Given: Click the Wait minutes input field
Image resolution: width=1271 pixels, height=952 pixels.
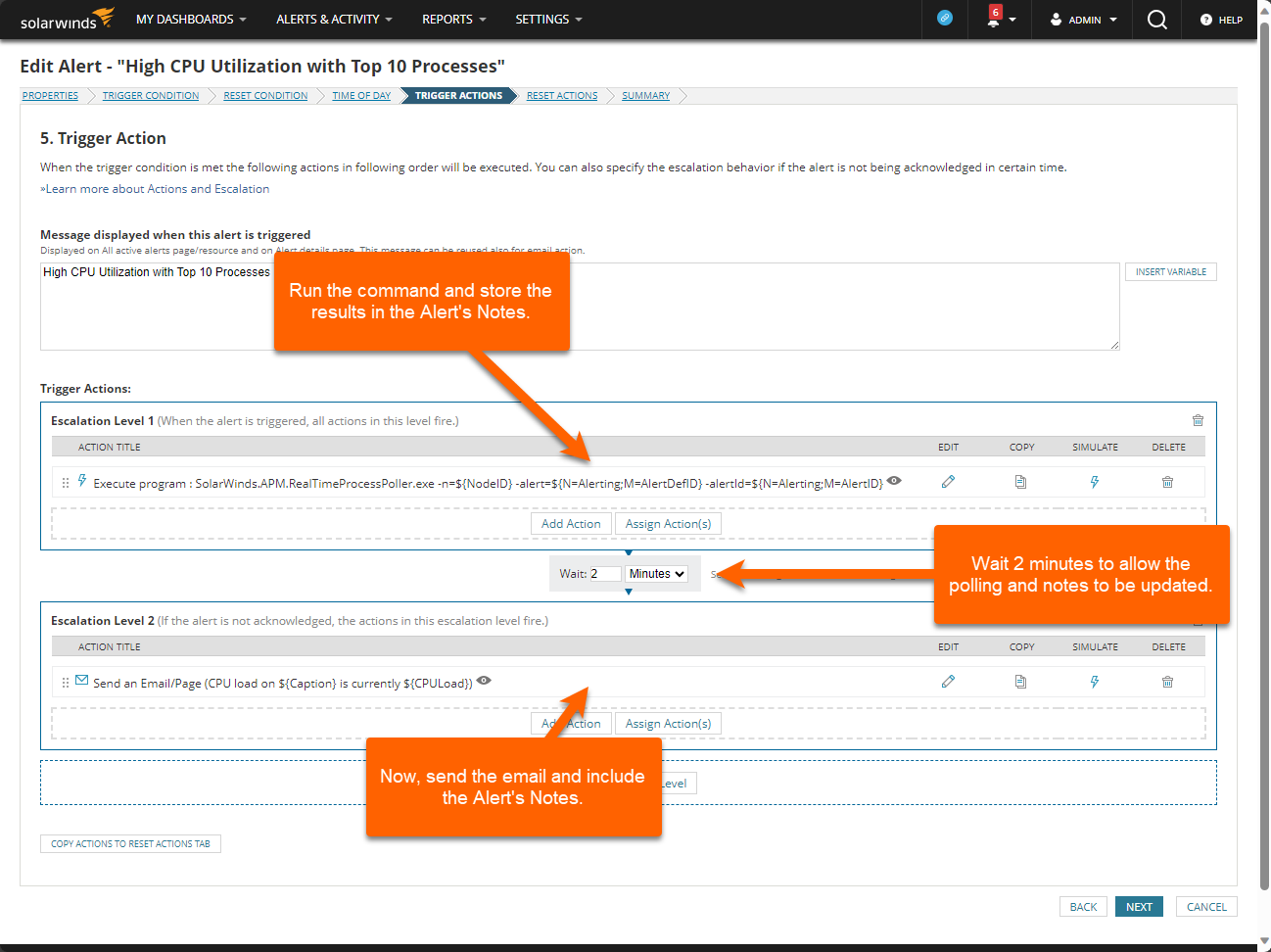Looking at the screenshot, I should tap(604, 574).
